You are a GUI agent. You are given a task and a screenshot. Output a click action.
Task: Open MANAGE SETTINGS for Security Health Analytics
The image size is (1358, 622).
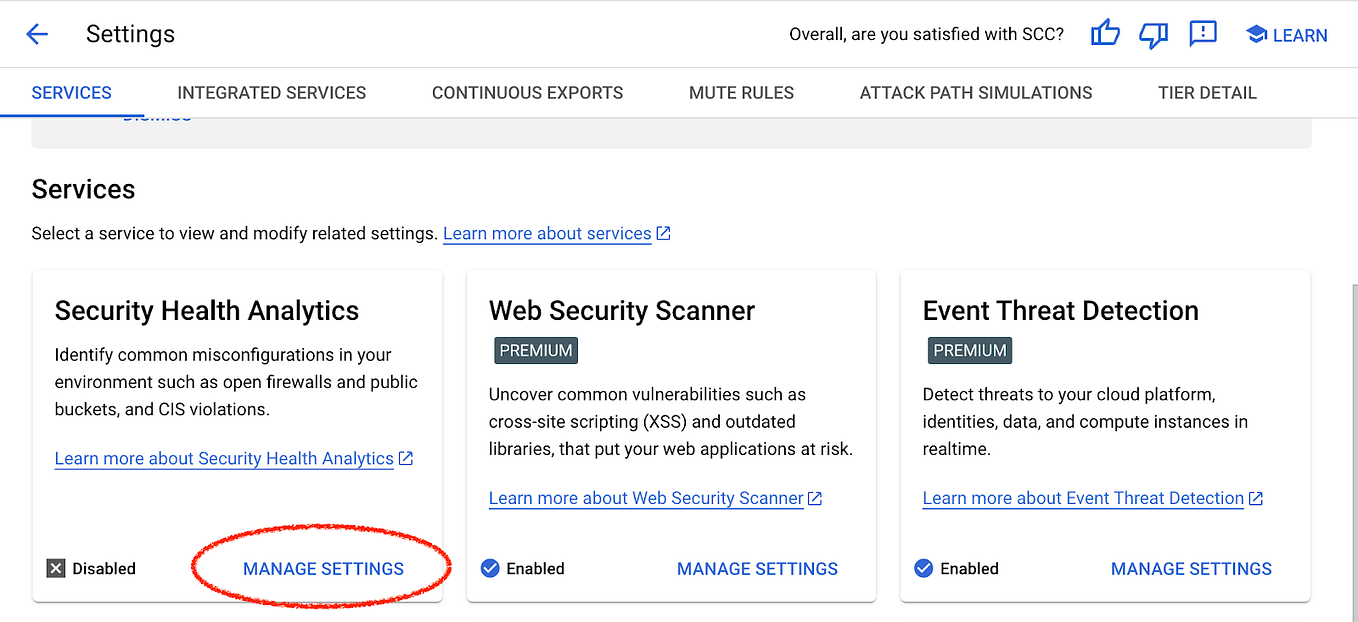coord(322,567)
